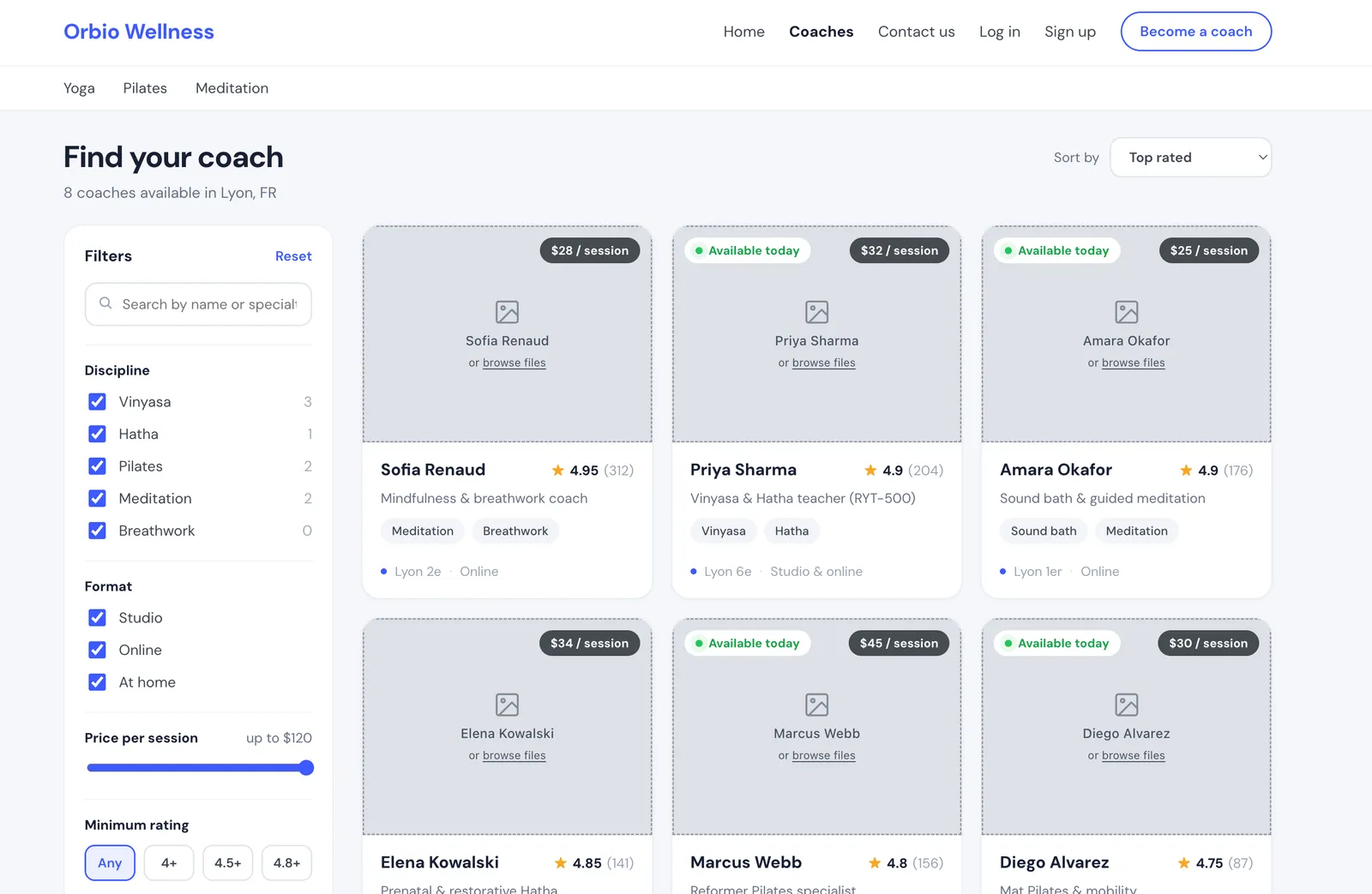Click the star icon beside Marcus Webb's 4.8 rating
Viewport: 1372px width, 894px height.
[x=875, y=862]
